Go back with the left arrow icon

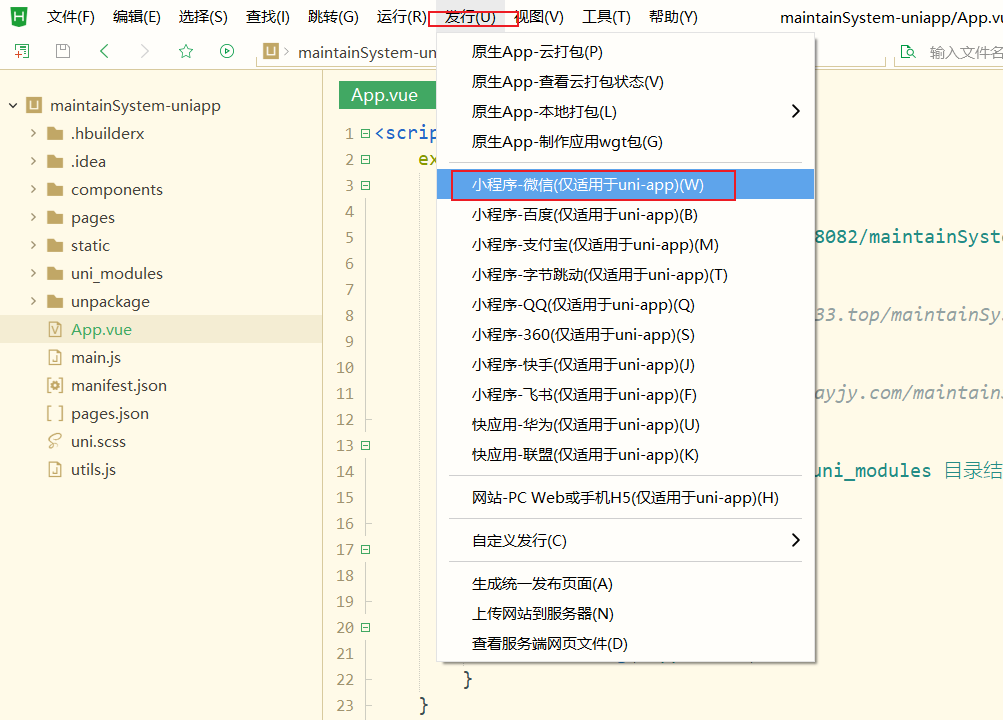click(104, 51)
